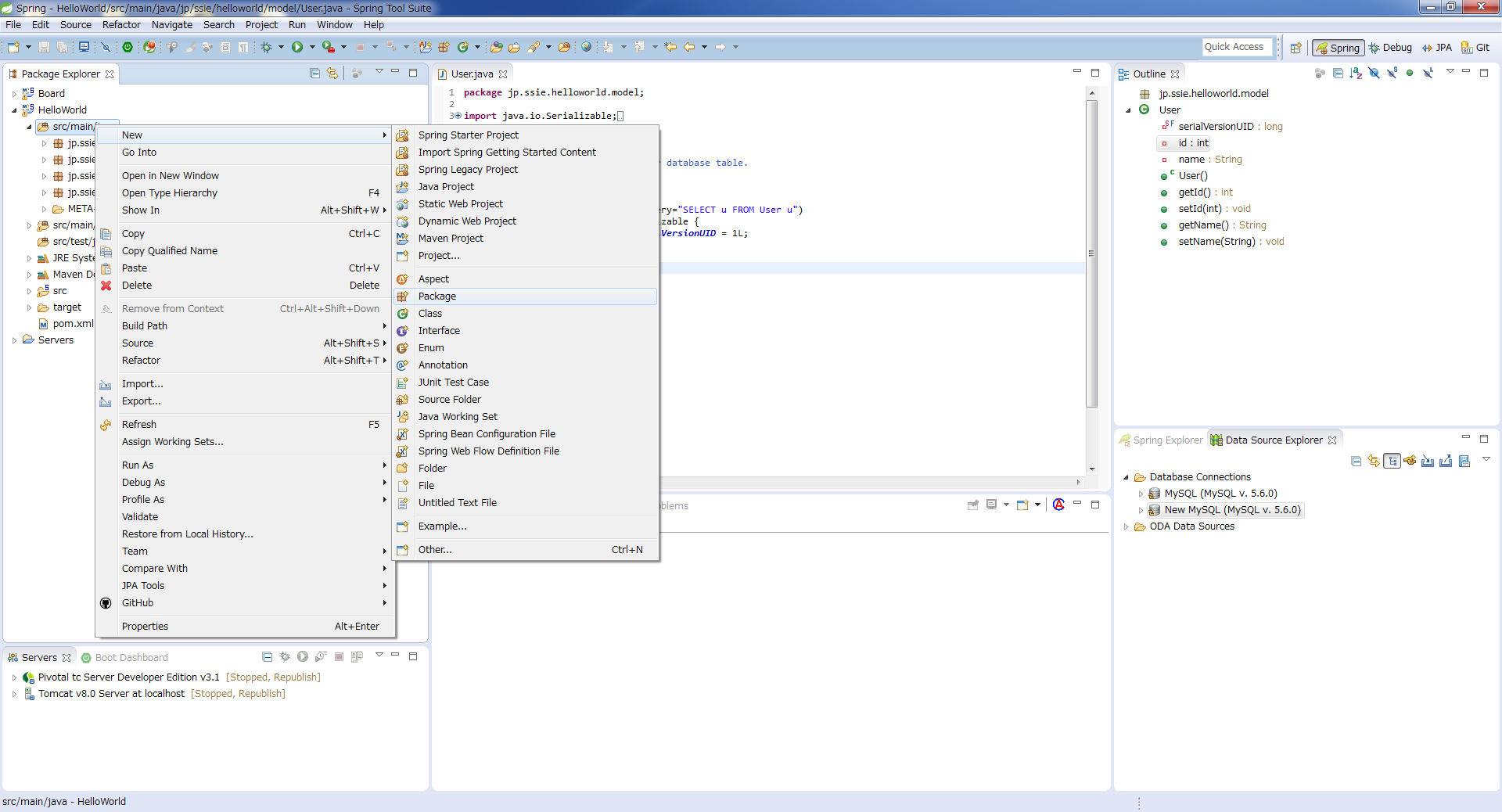Click the web browser globe icon in the toolbar
Screen dimensions: 1502x812
586,48
